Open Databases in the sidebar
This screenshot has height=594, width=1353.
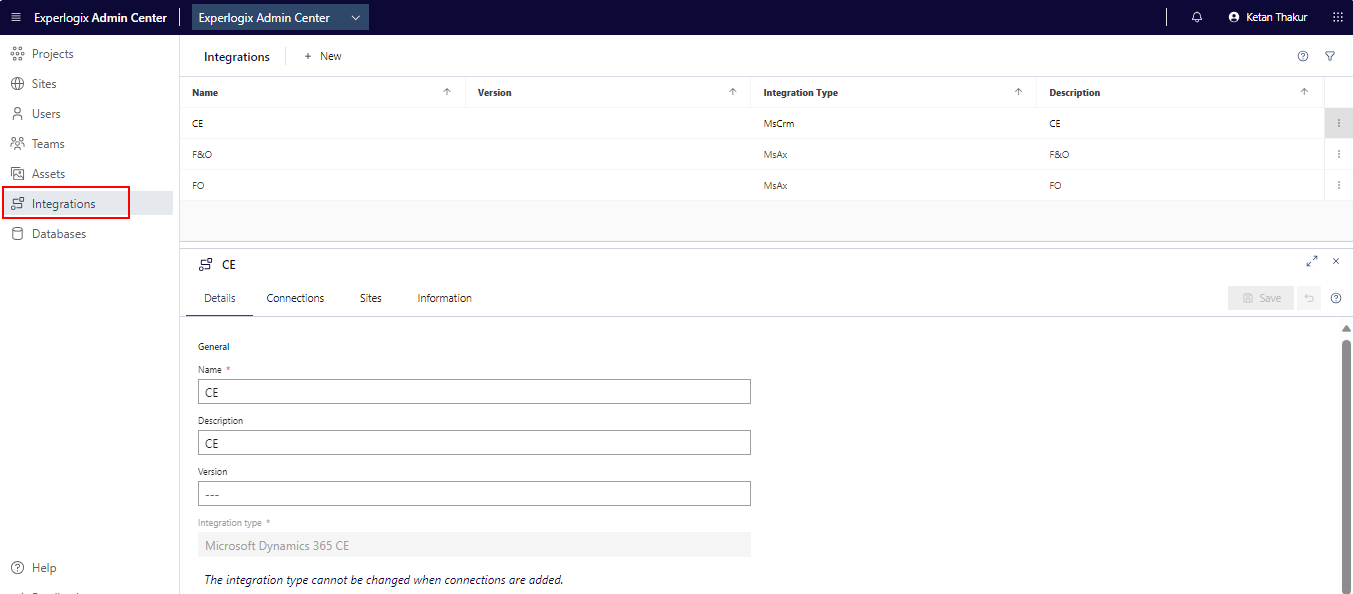click(48, 234)
